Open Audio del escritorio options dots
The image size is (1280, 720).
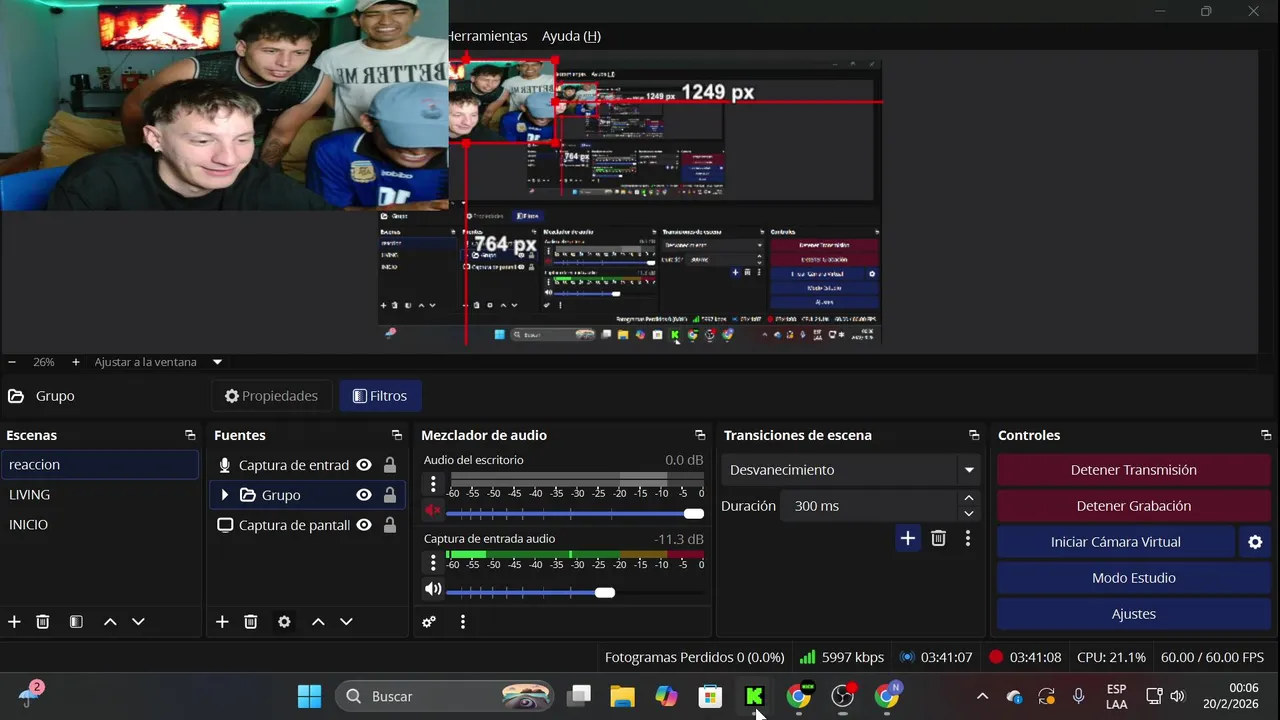pyautogui.click(x=433, y=484)
